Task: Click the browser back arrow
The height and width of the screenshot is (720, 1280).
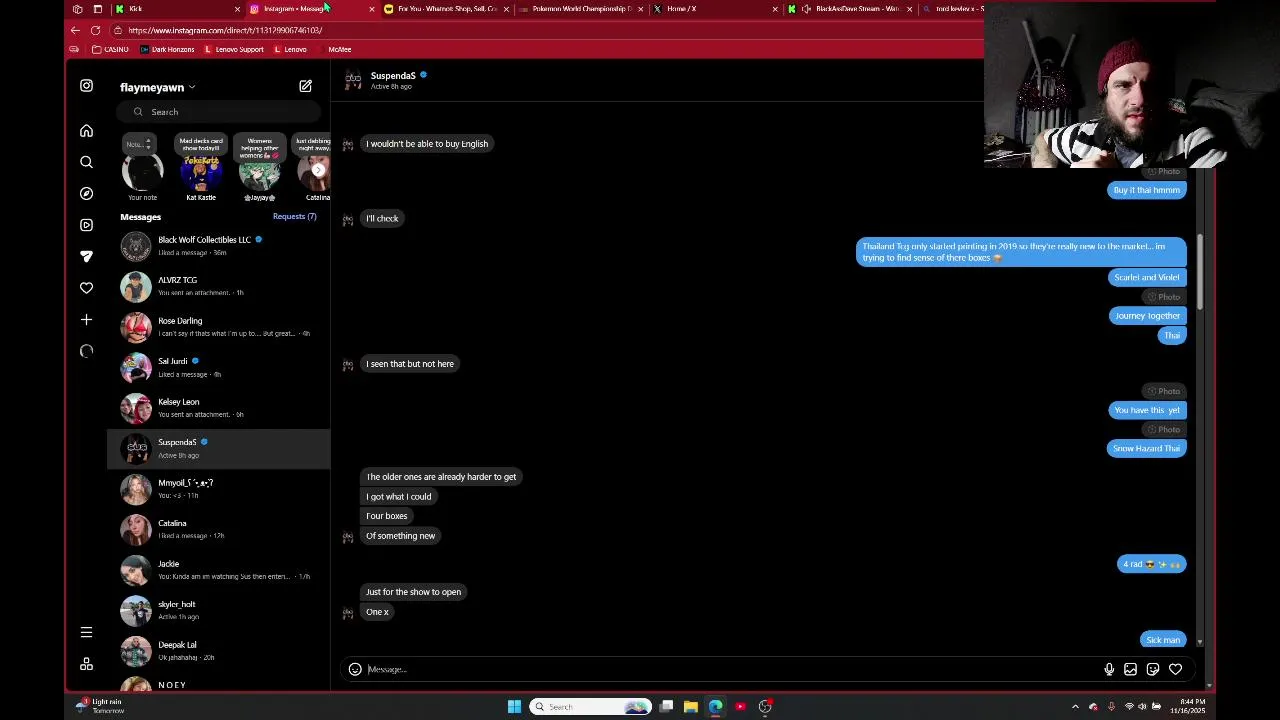Action: (75, 30)
